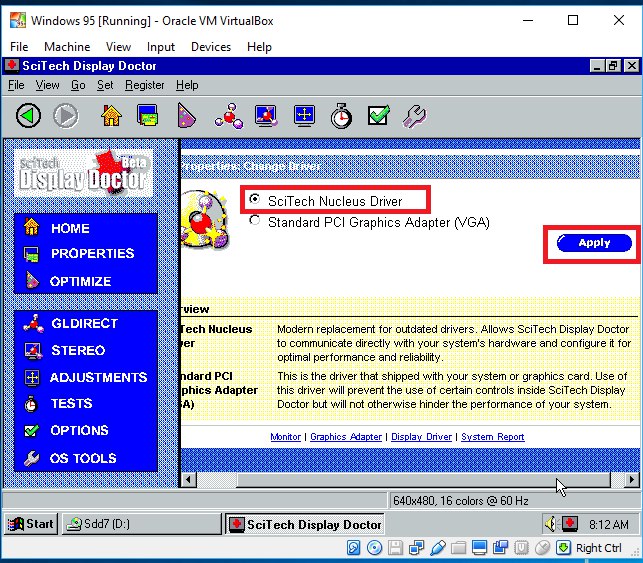Click the GLDirect molecule toolbar icon
The image size is (643, 563).
pos(229,116)
